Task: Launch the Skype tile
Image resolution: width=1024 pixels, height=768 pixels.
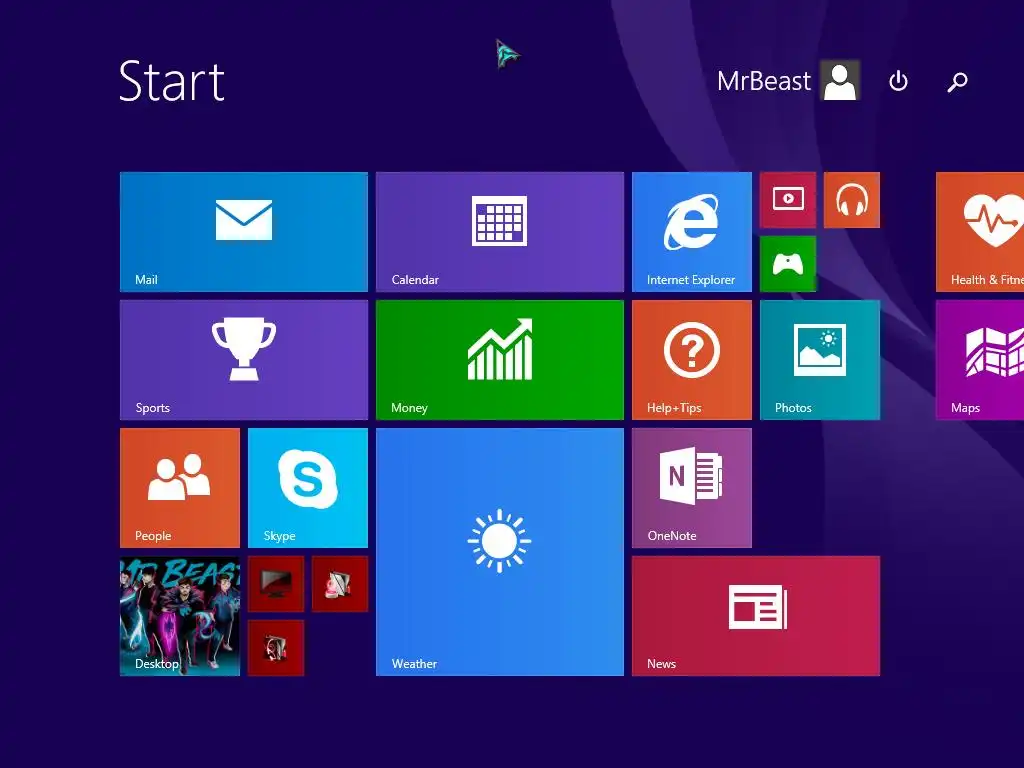Action: coord(308,488)
